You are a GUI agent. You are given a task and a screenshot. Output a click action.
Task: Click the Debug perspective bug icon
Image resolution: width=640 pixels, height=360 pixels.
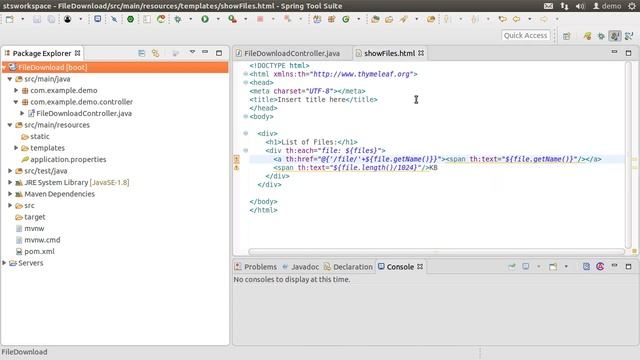coord(601,36)
